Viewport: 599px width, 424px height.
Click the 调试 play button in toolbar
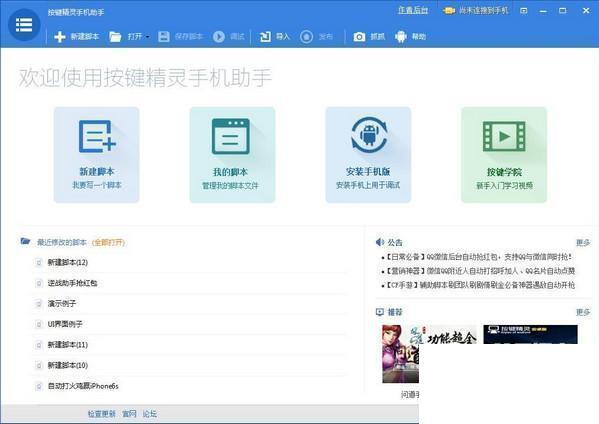tap(228, 37)
